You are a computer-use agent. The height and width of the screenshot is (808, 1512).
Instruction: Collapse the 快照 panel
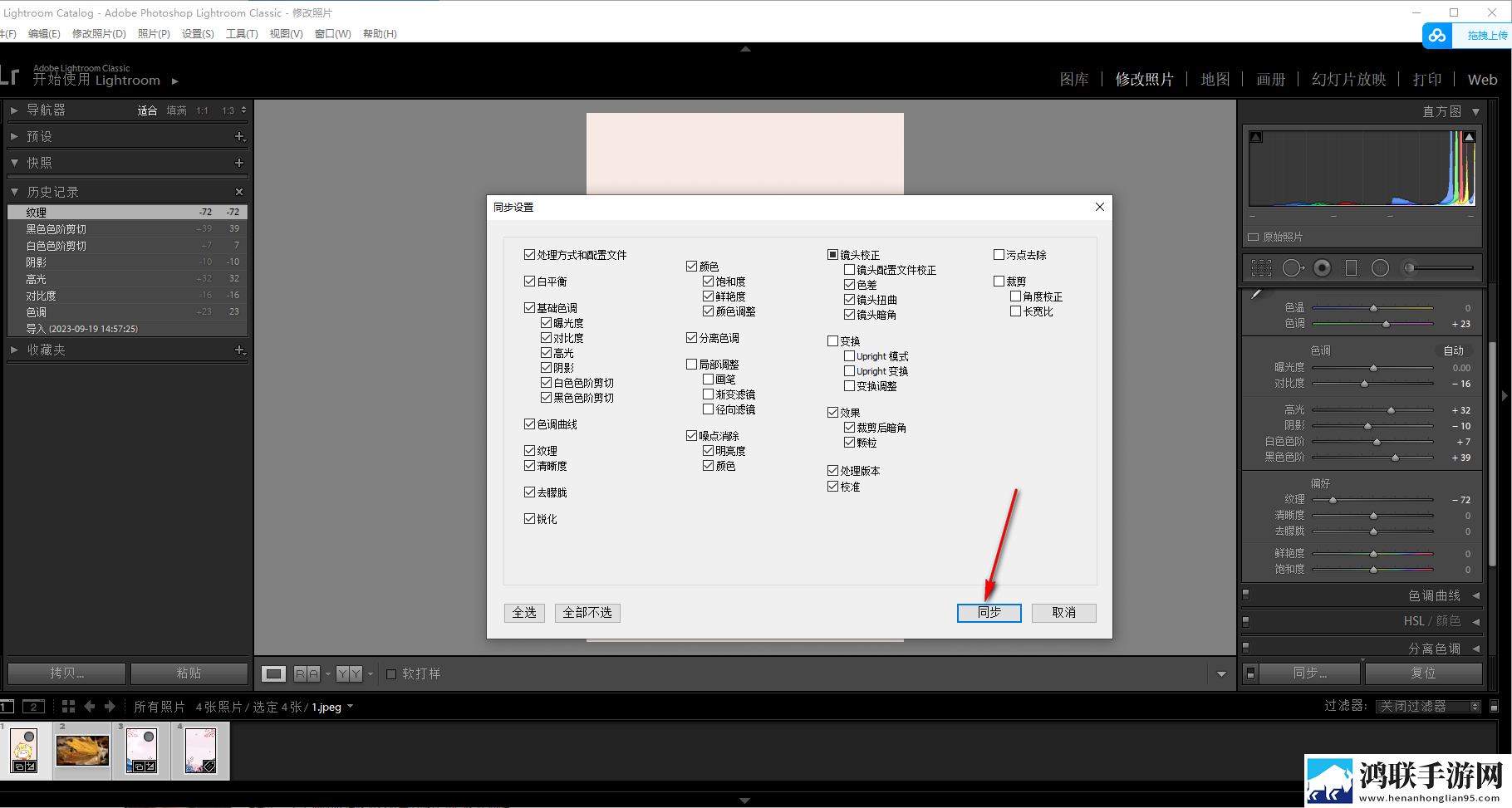click(x=14, y=163)
